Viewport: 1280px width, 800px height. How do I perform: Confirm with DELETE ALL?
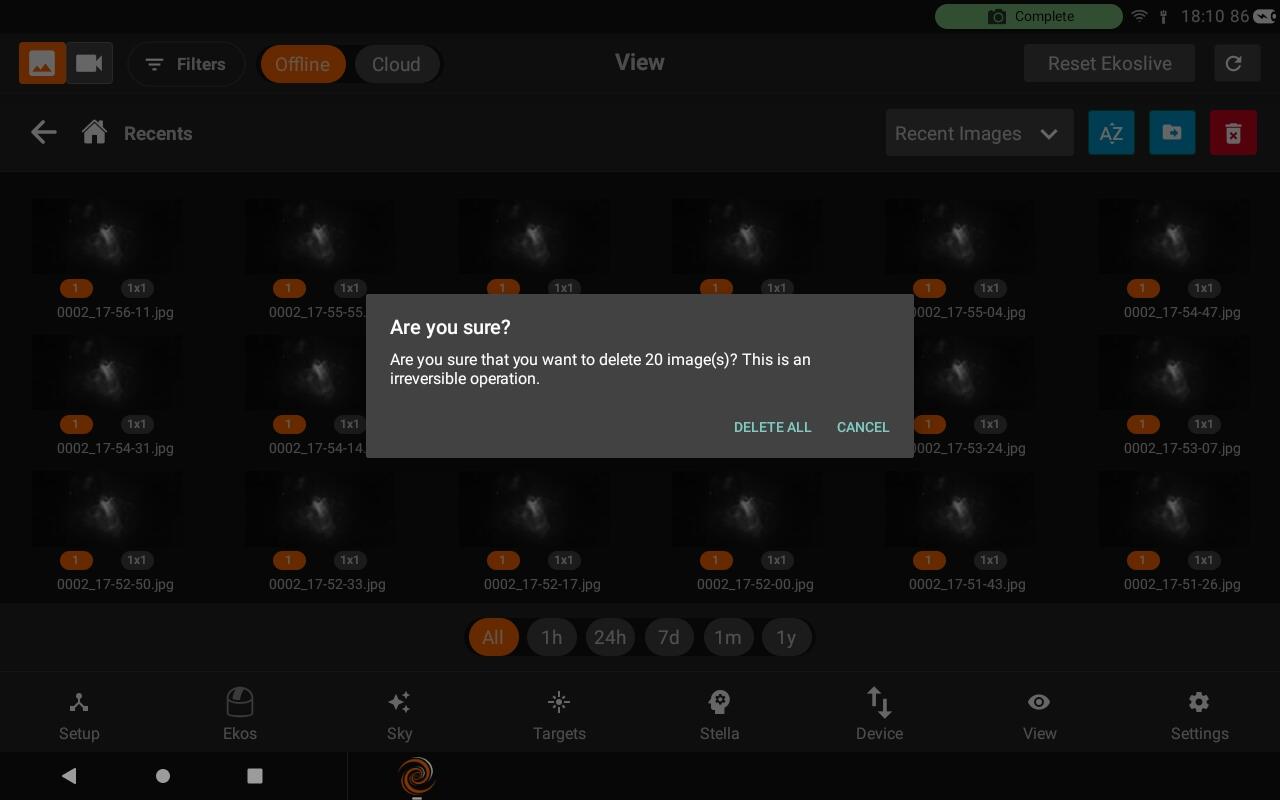(x=773, y=427)
